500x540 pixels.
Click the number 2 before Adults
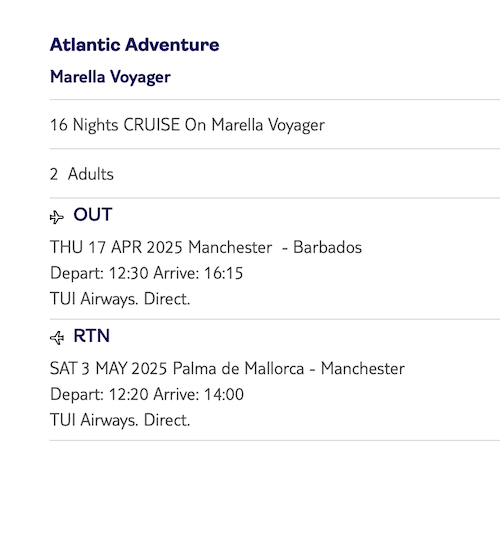tap(54, 174)
